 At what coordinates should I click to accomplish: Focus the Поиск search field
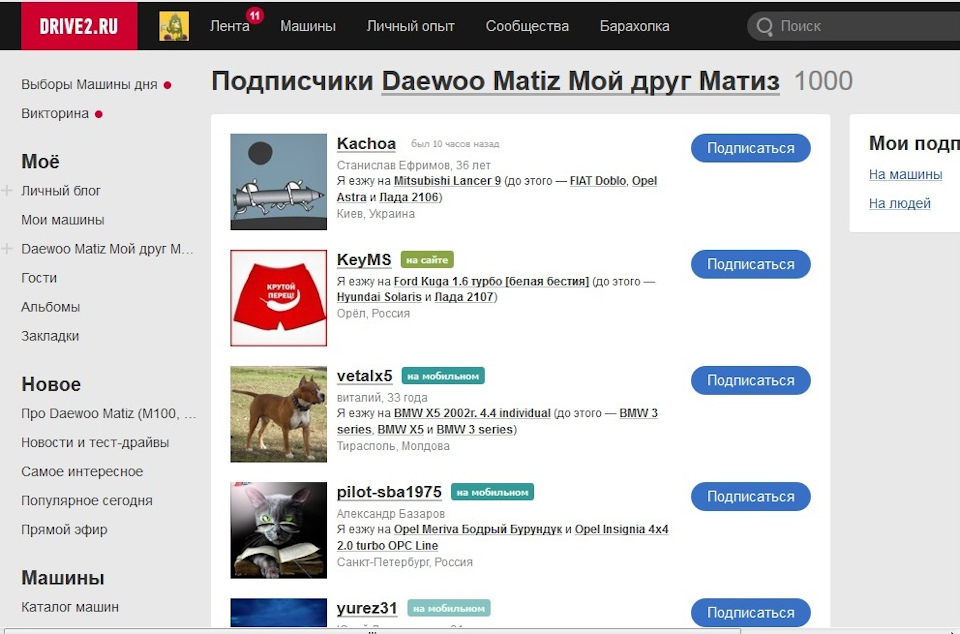pos(853,26)
